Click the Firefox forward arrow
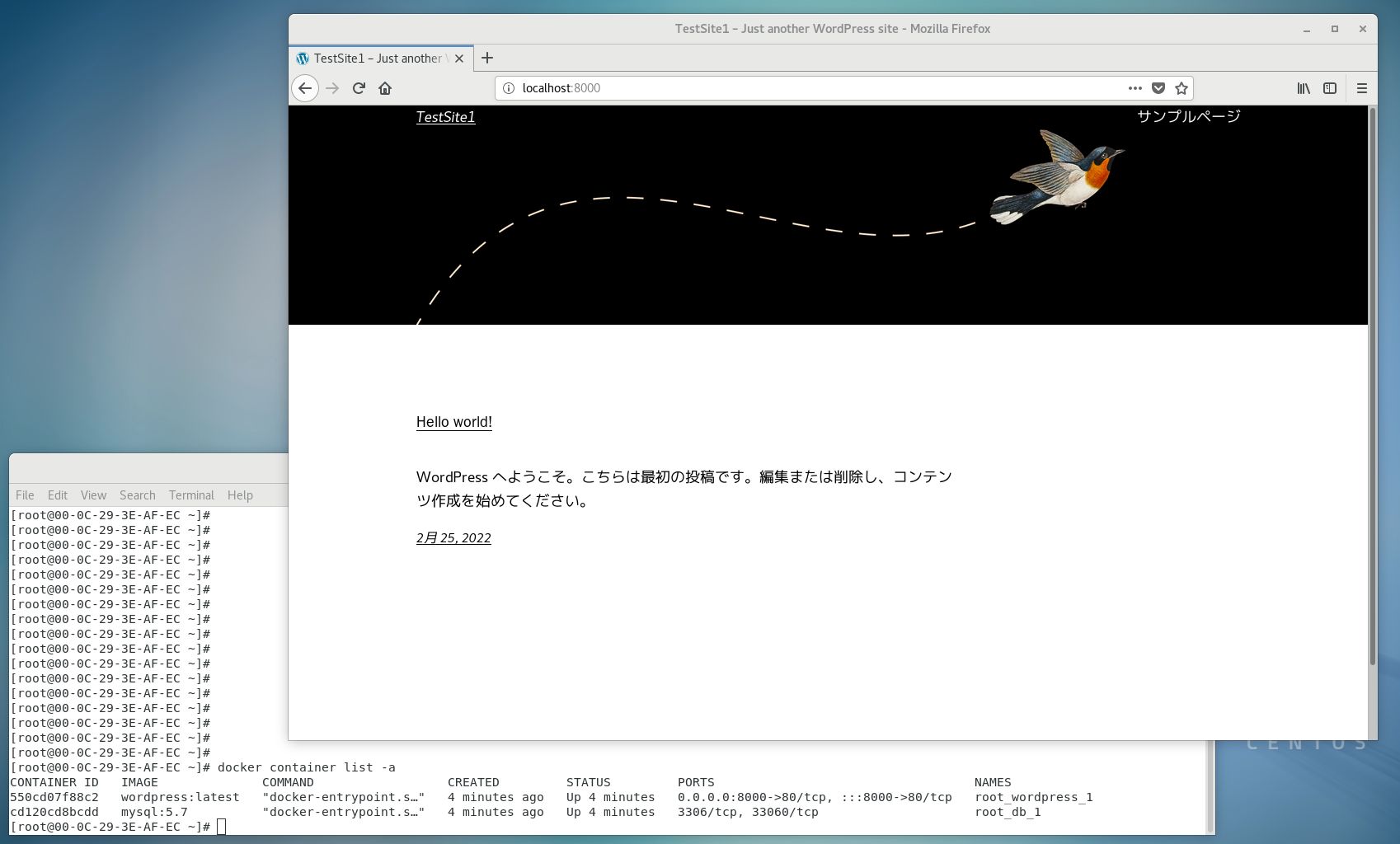 point(332,88)
